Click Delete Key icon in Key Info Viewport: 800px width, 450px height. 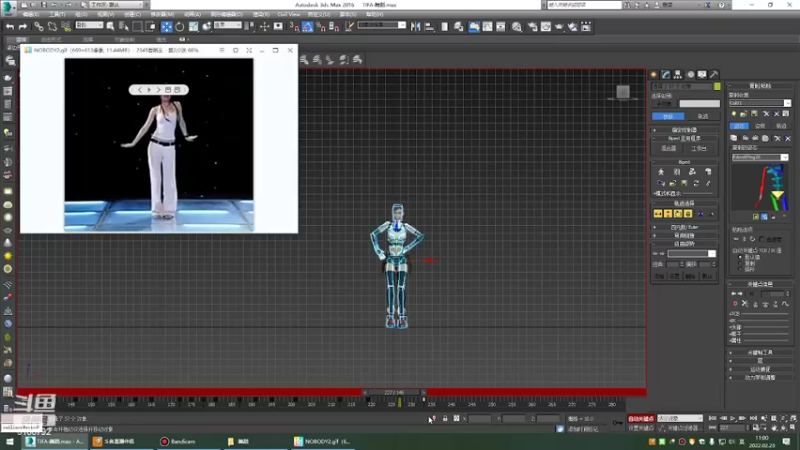click(745, 304)
